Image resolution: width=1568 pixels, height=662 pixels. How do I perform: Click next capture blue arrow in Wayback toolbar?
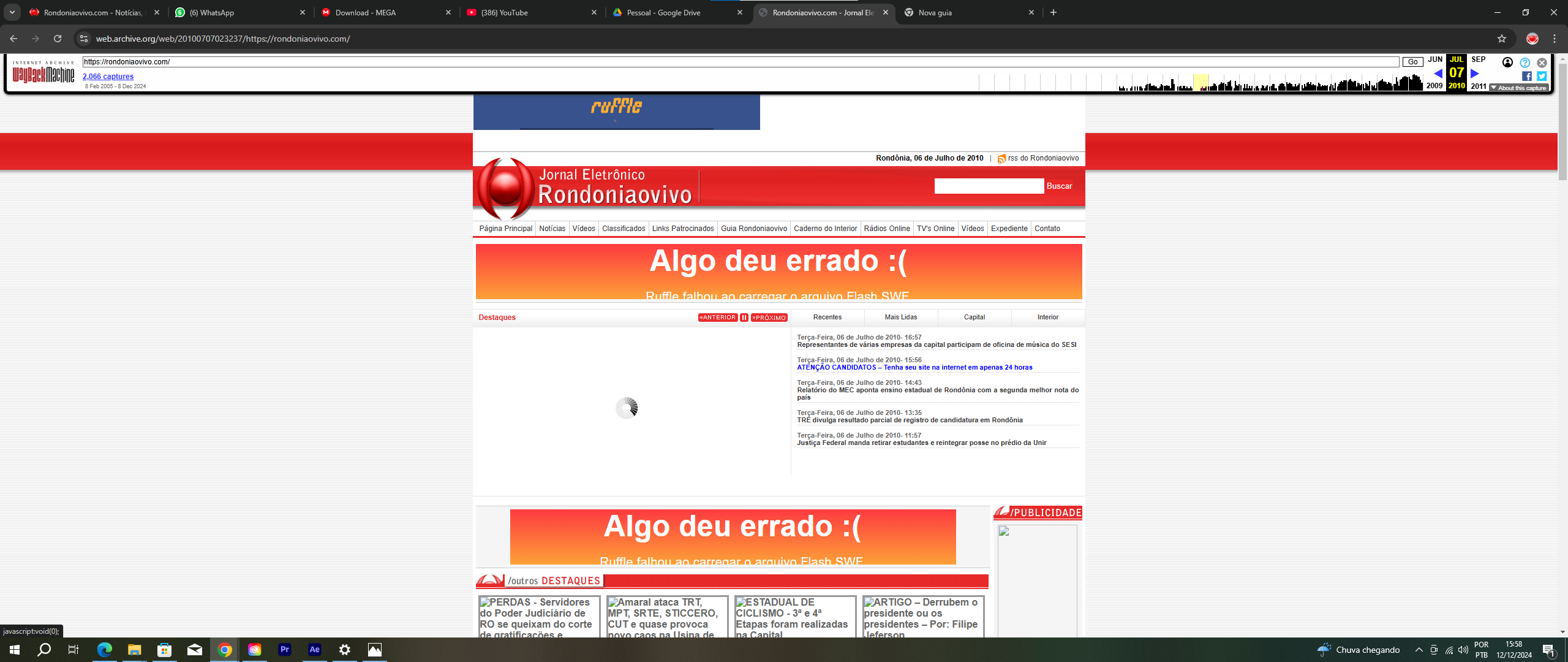[x=1475, y=74]
